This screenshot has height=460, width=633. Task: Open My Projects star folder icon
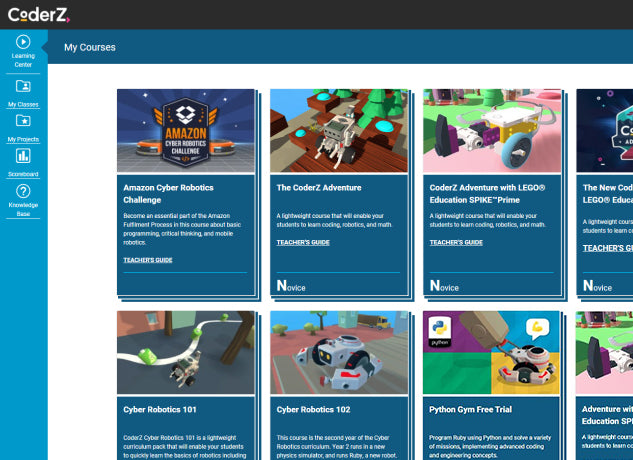23,121
